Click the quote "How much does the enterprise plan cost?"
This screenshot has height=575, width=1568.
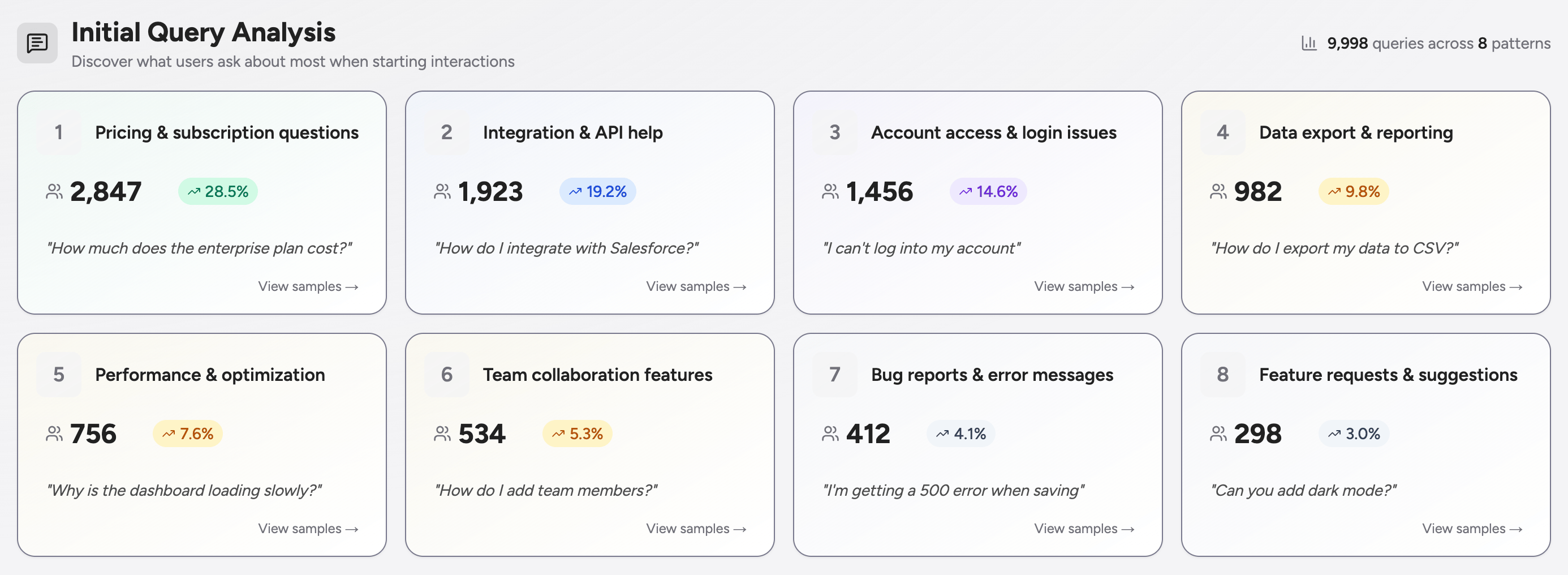tap(200, 248)
